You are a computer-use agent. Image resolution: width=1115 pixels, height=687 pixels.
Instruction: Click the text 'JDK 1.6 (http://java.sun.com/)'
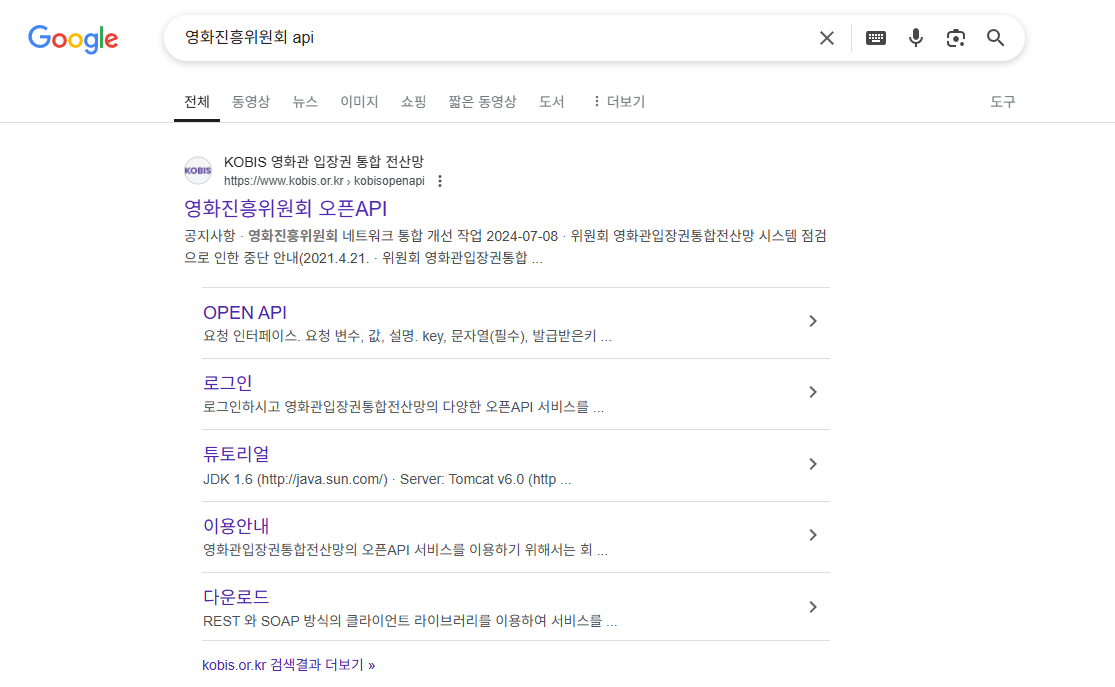(295, 479)
